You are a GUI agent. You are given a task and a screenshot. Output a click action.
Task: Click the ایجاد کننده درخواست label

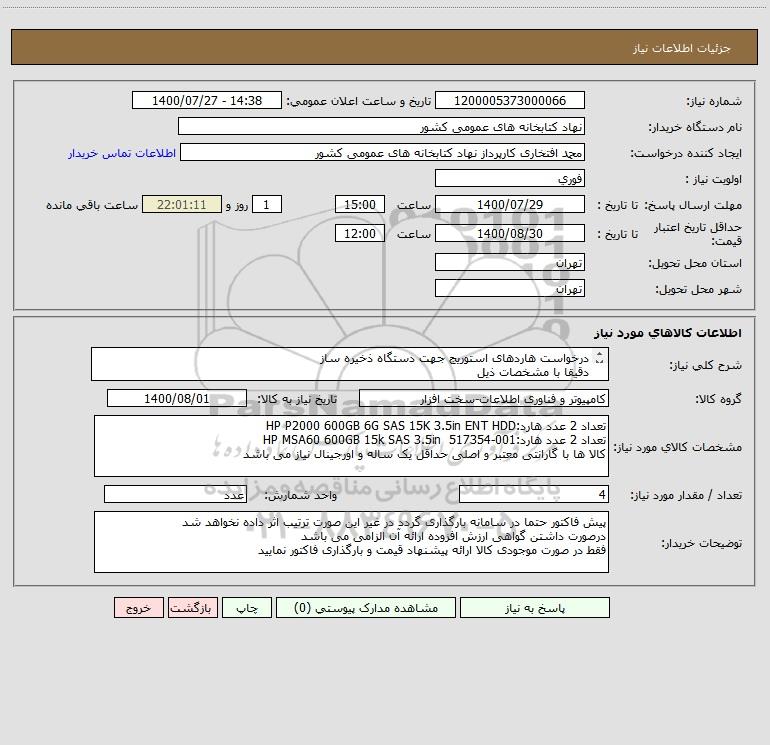686,153
